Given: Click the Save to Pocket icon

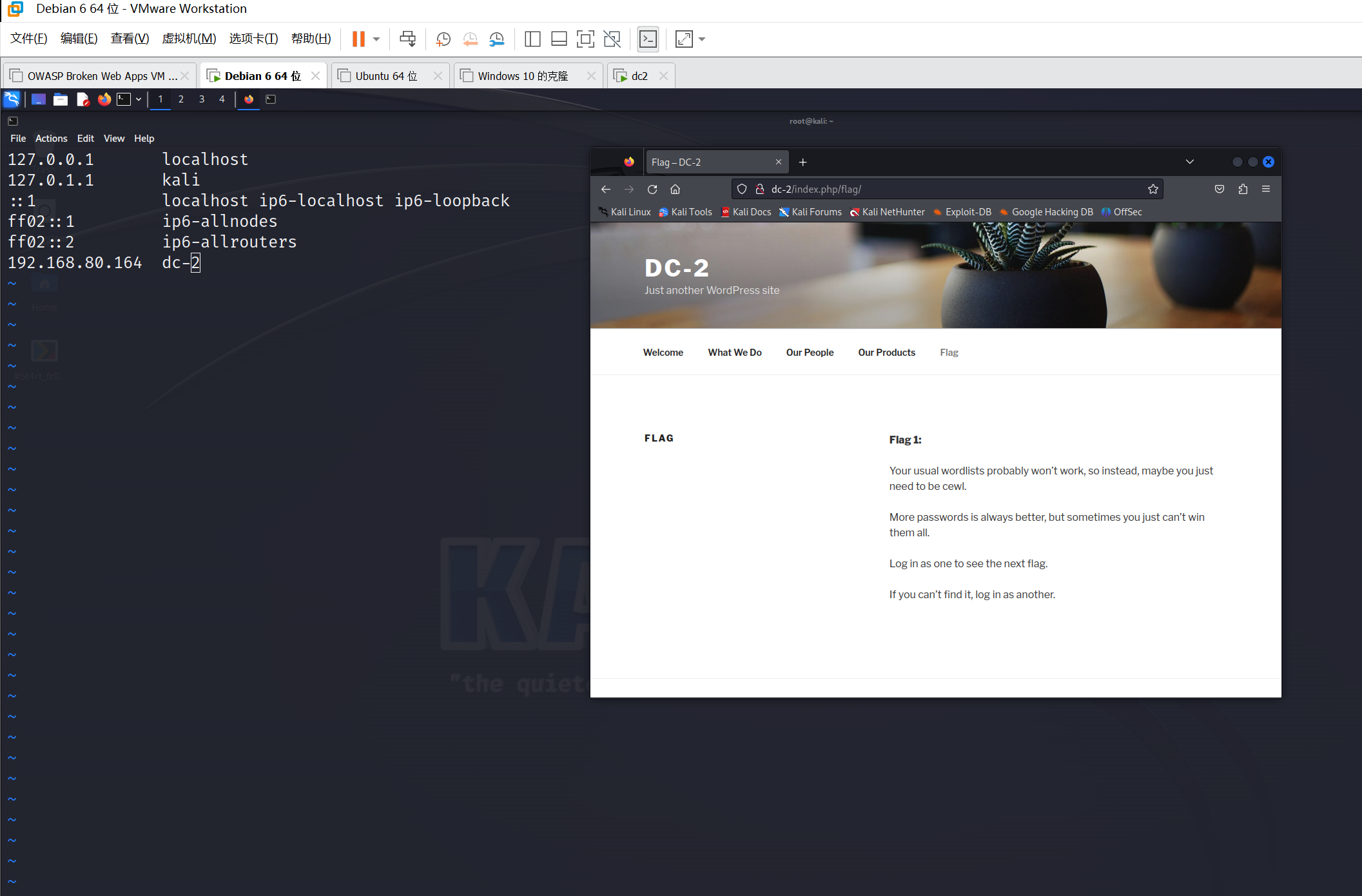Looking at the screenshot, I should pos(1220,190).
